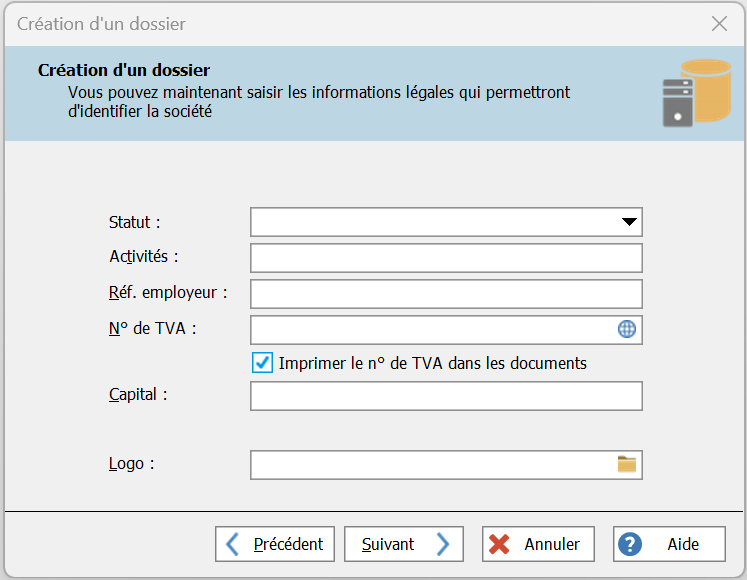Click inside the Statut combo box field

pyautogui.click(x=430, y=222)
